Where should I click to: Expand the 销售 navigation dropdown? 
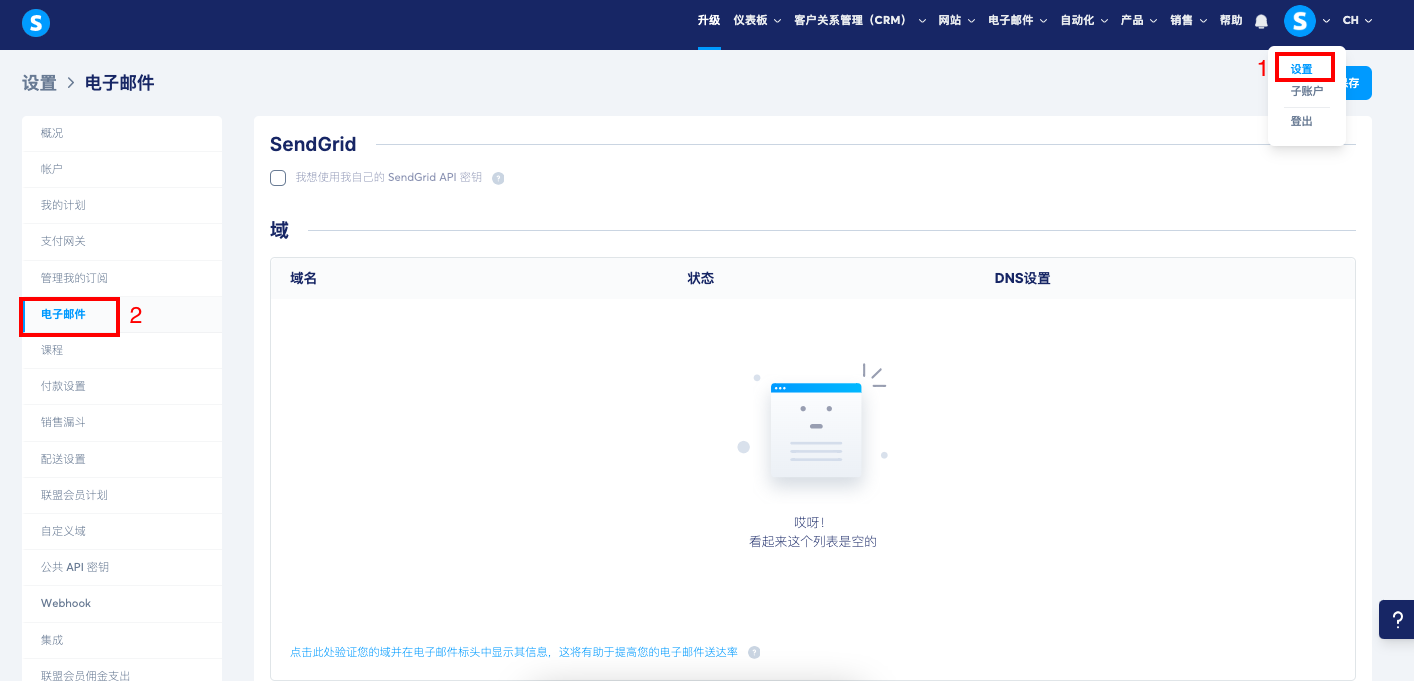coord(1189,20)
